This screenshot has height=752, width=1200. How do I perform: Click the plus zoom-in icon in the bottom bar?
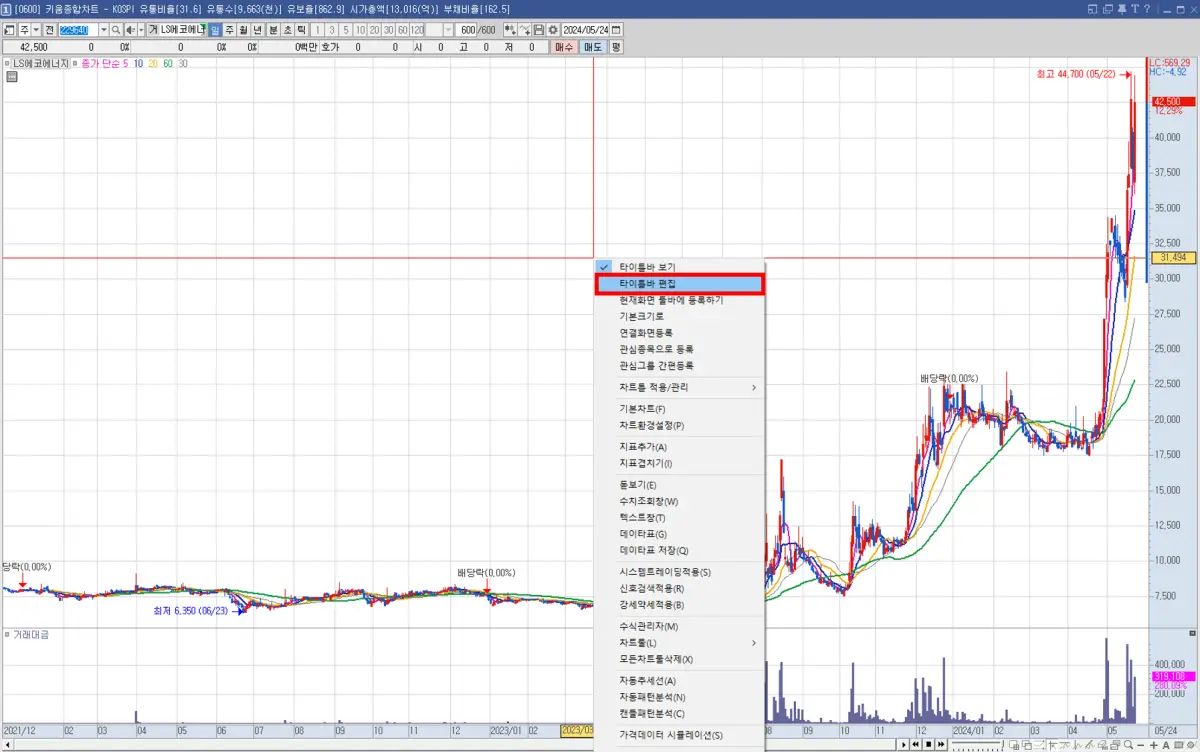pos(1153,745)
